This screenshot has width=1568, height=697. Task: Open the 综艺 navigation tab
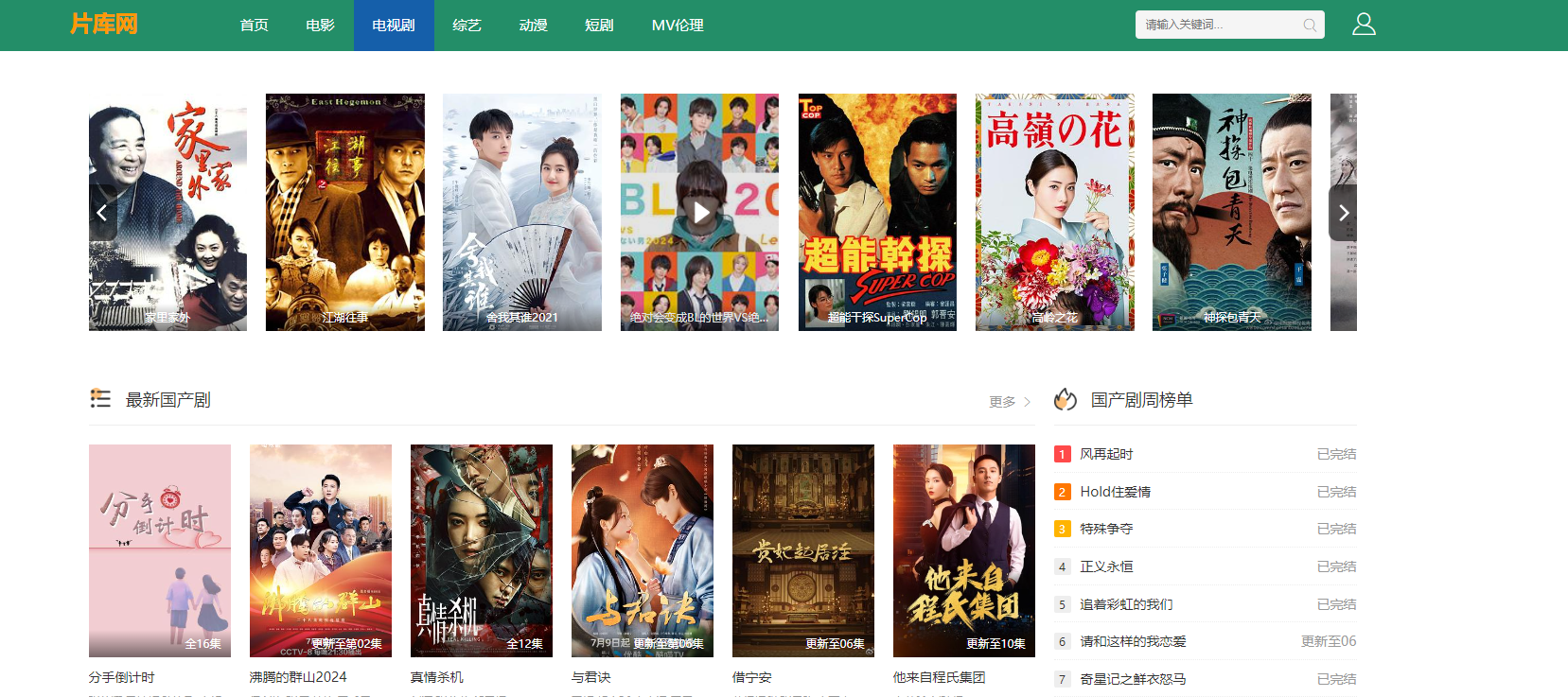467,25
